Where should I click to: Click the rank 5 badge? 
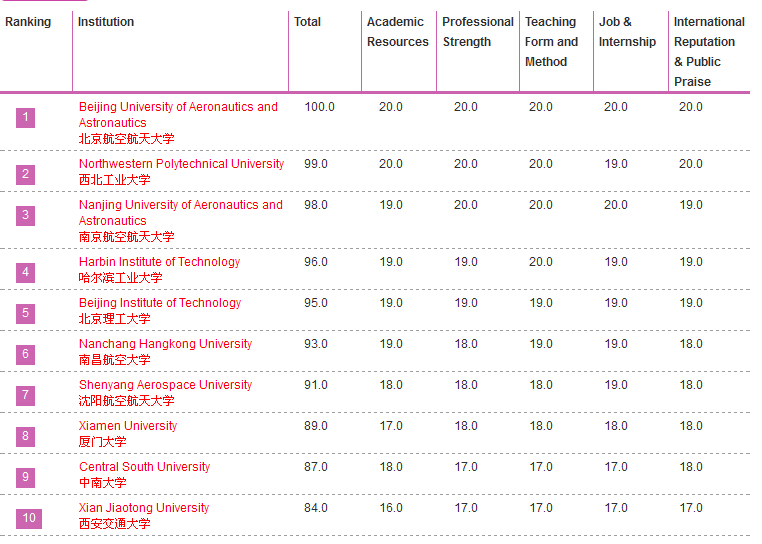click(x=25, y=313)
